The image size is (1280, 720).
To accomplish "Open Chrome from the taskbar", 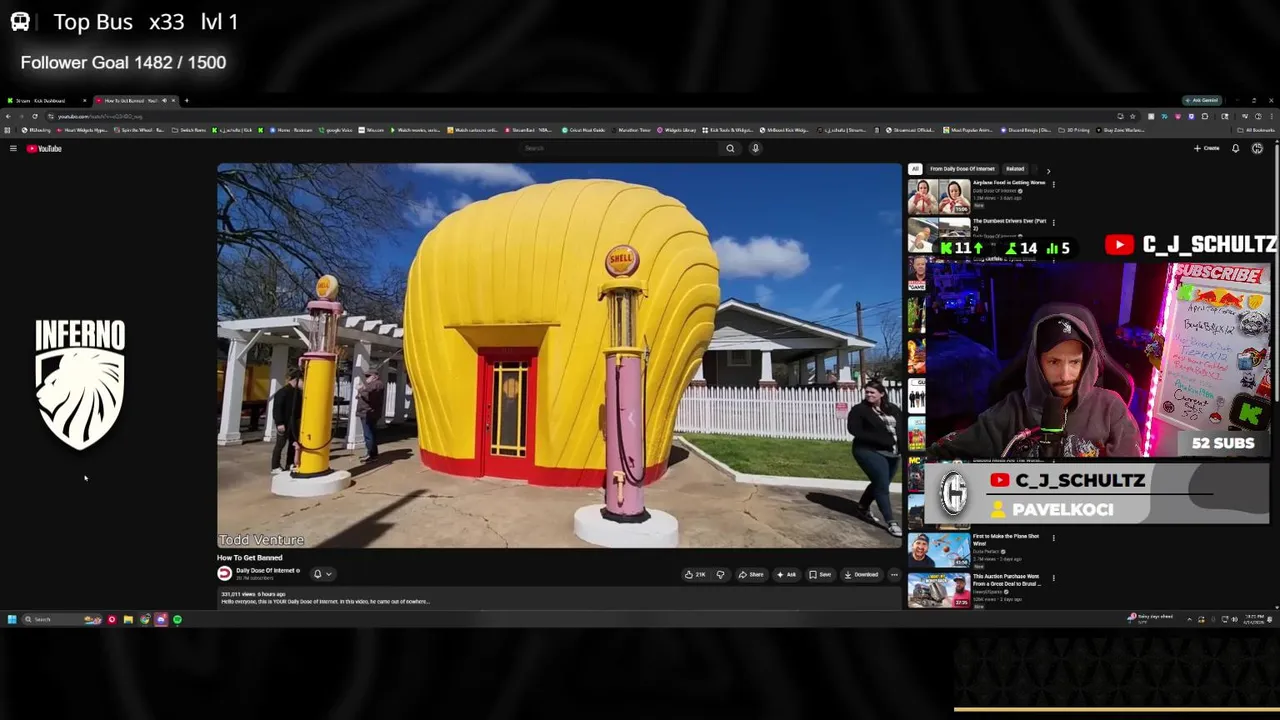I will [144, 620].
